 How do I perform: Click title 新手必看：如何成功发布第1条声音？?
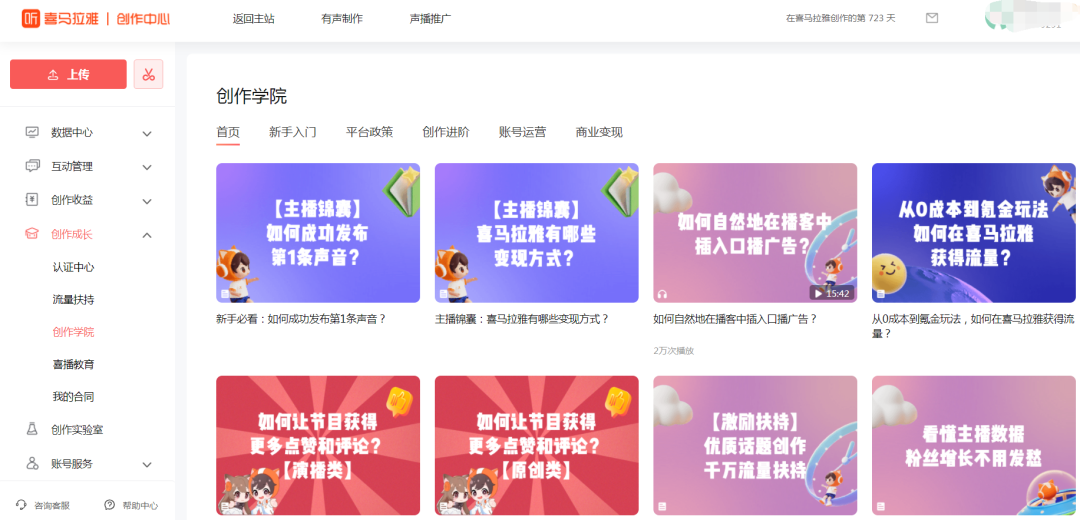(302, 319)
